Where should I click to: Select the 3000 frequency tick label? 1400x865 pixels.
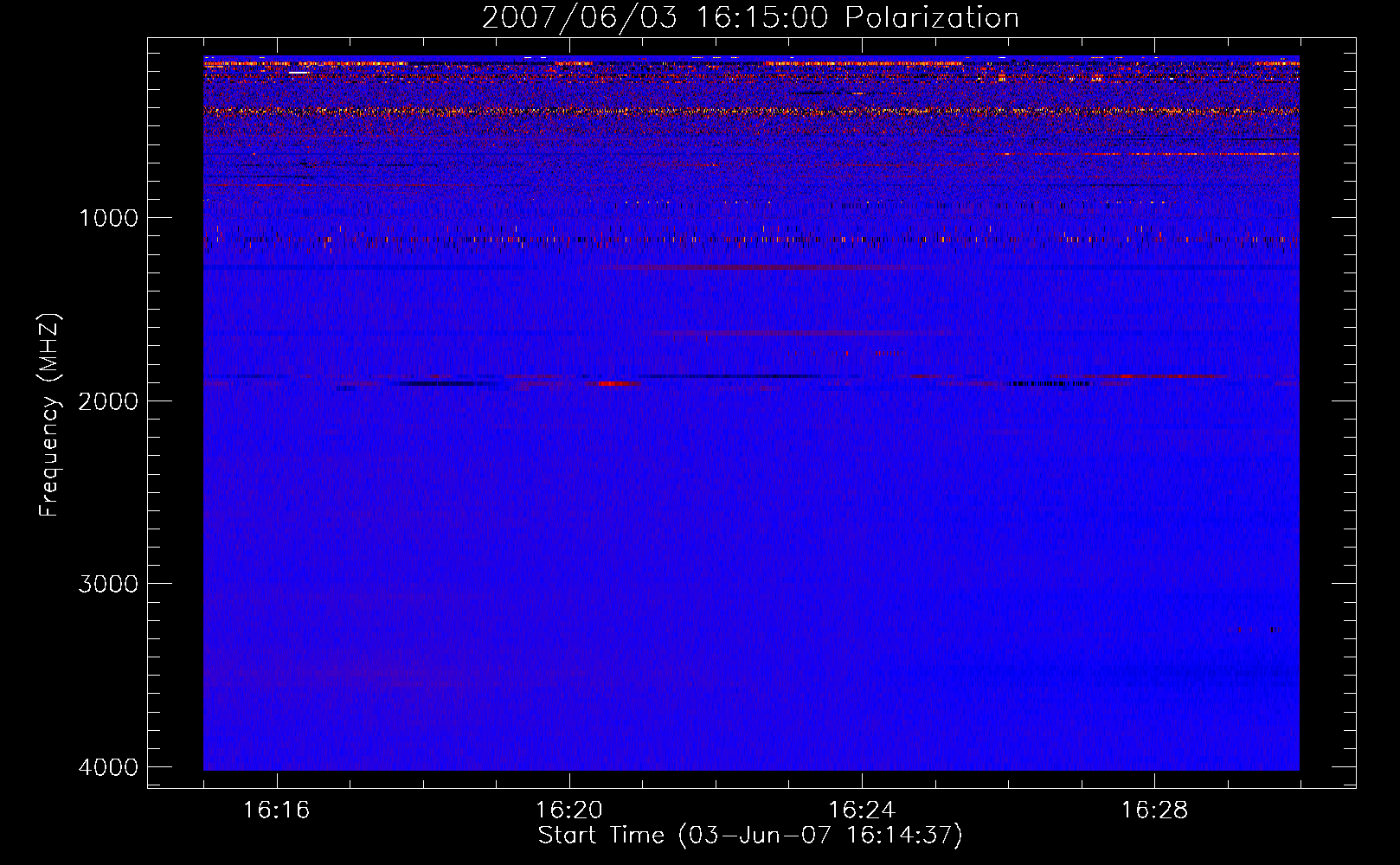pyautogui.click(x=108, y=584)
